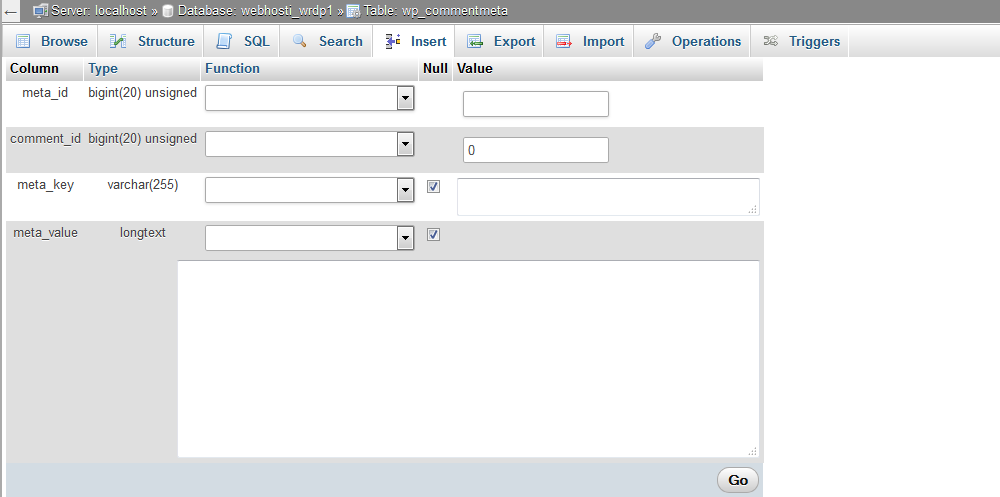Image resolution: width=1000 pixels, height=497 pixels.
Task: Switch to the Insert tab
Action: [415, 42]
